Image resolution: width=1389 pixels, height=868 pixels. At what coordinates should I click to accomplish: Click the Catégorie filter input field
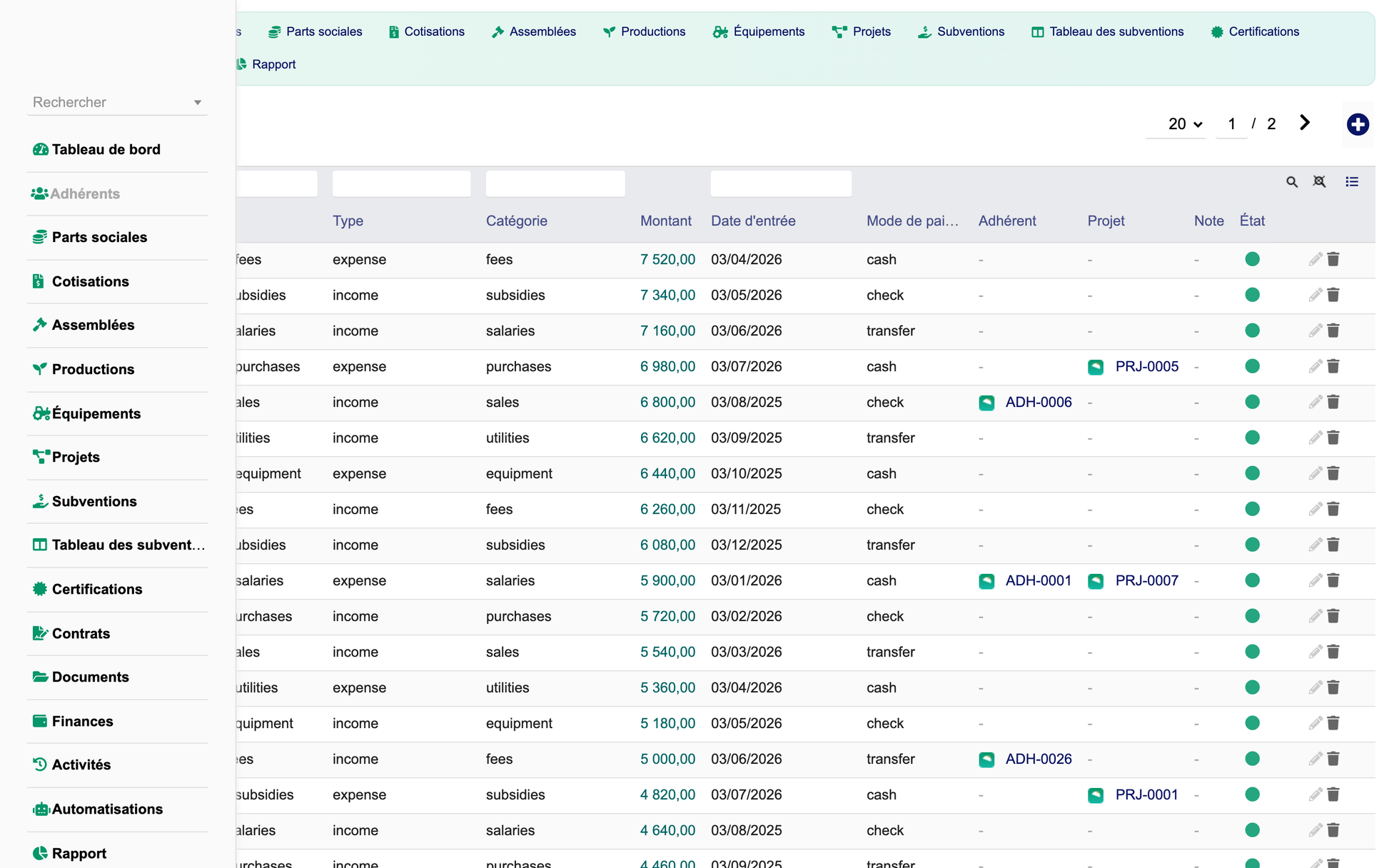click(x=555, y=183)
